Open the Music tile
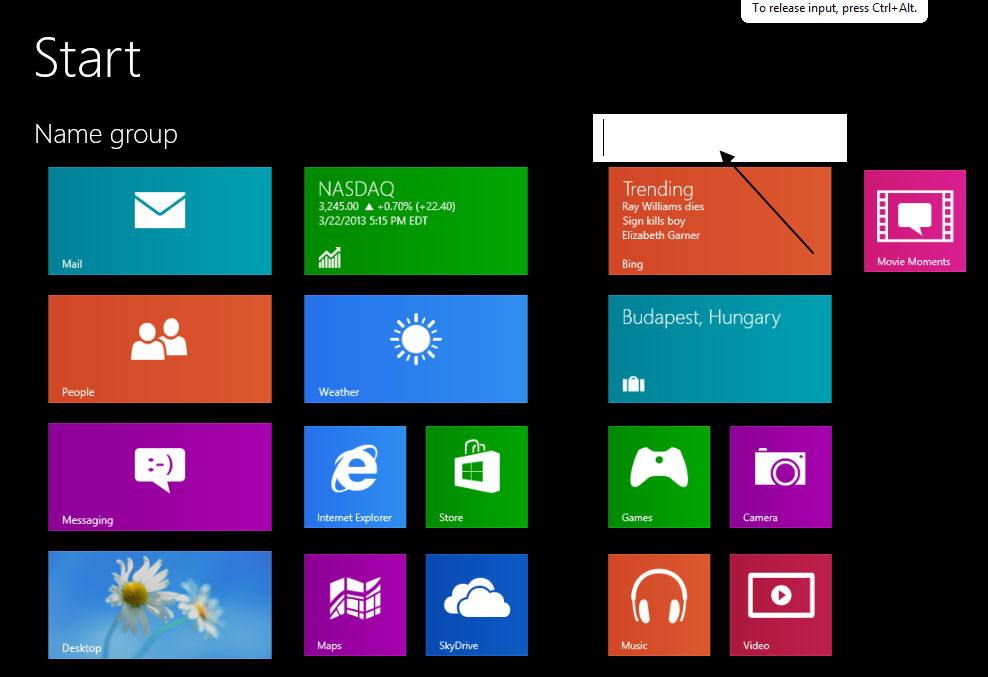The height and width of the screenshot is (677, 988). click(659, 605)
